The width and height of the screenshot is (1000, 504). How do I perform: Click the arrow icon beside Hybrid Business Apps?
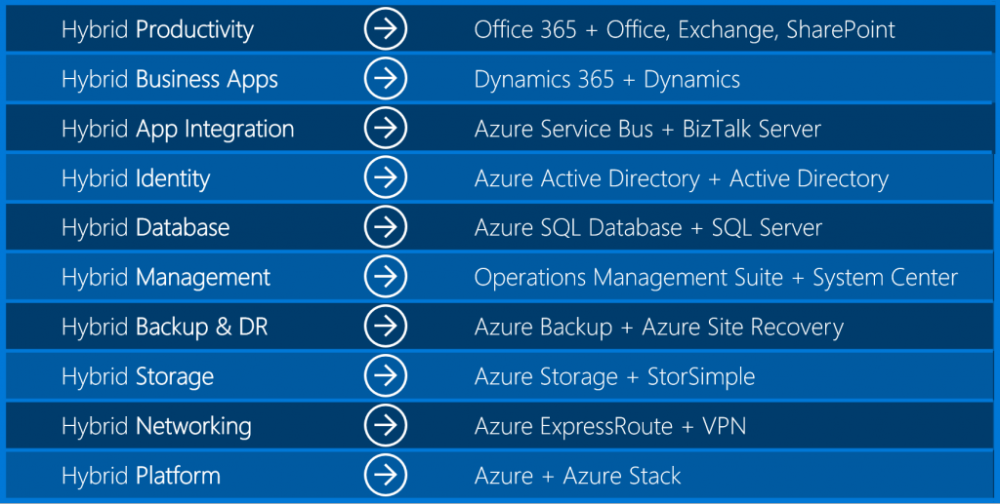pos(385,79)
